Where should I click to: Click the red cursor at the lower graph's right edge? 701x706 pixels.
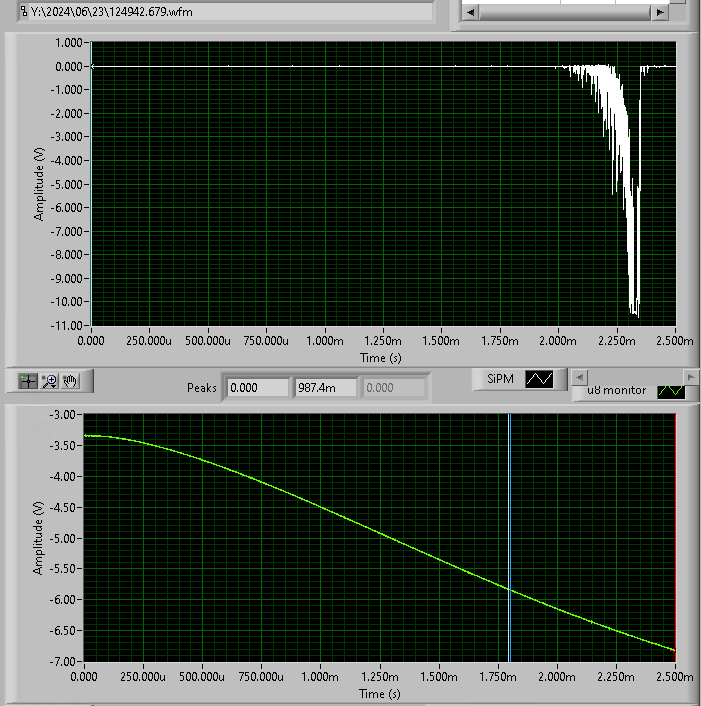675,538
